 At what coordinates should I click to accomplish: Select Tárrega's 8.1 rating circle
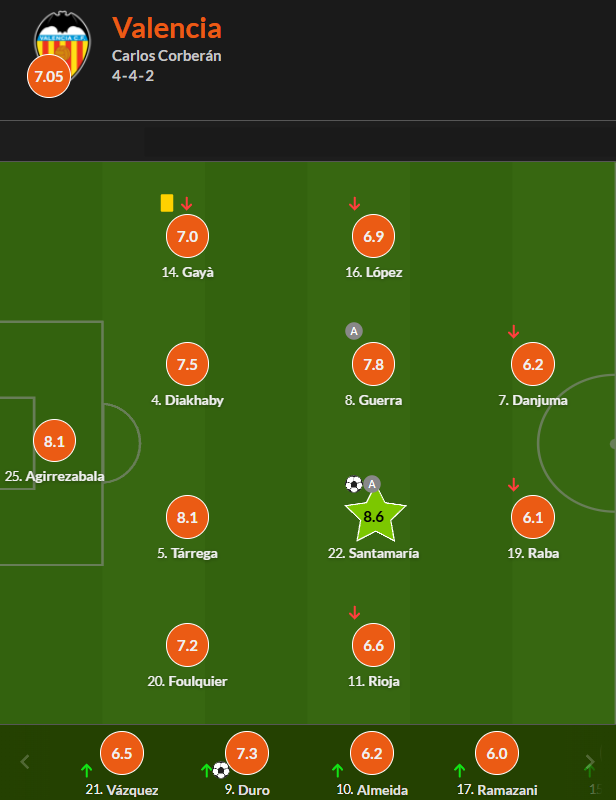point(187,517)
